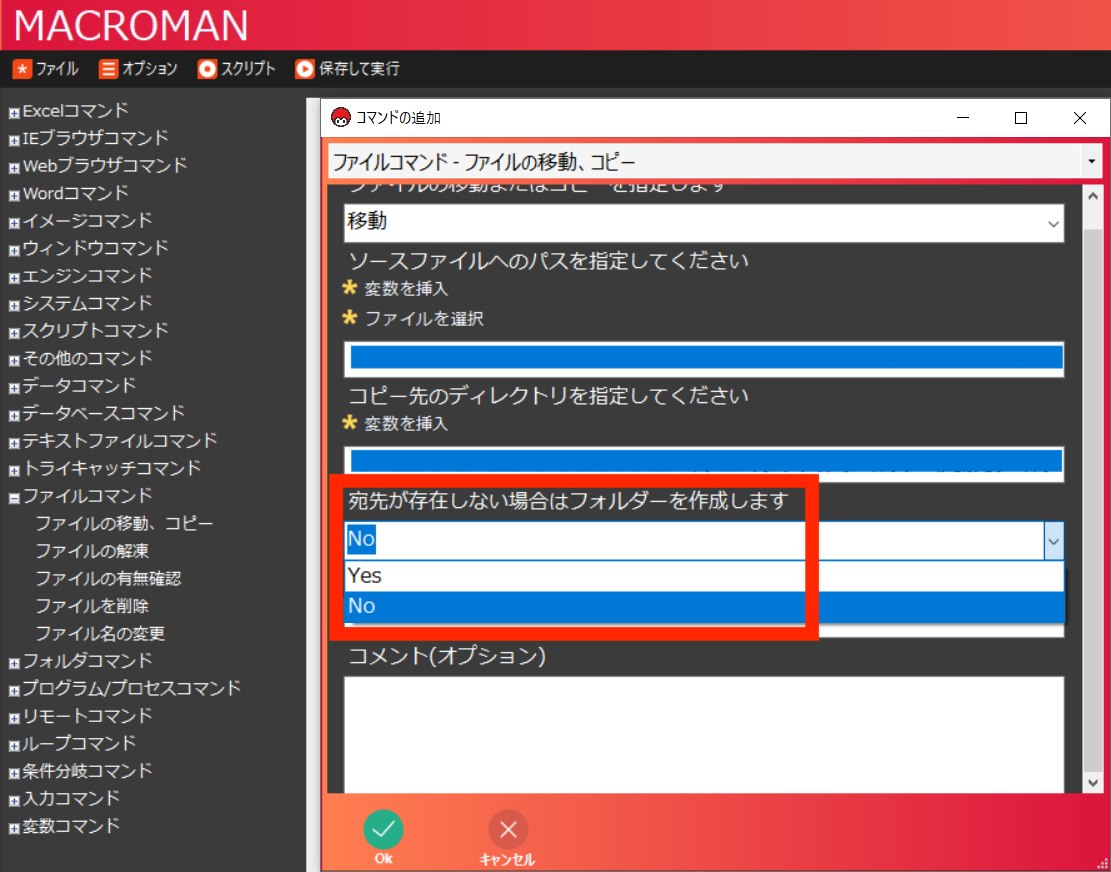Open the オプション menu
The height and width of the screenshot is (872, 1111).
click(x=138, y=69)
